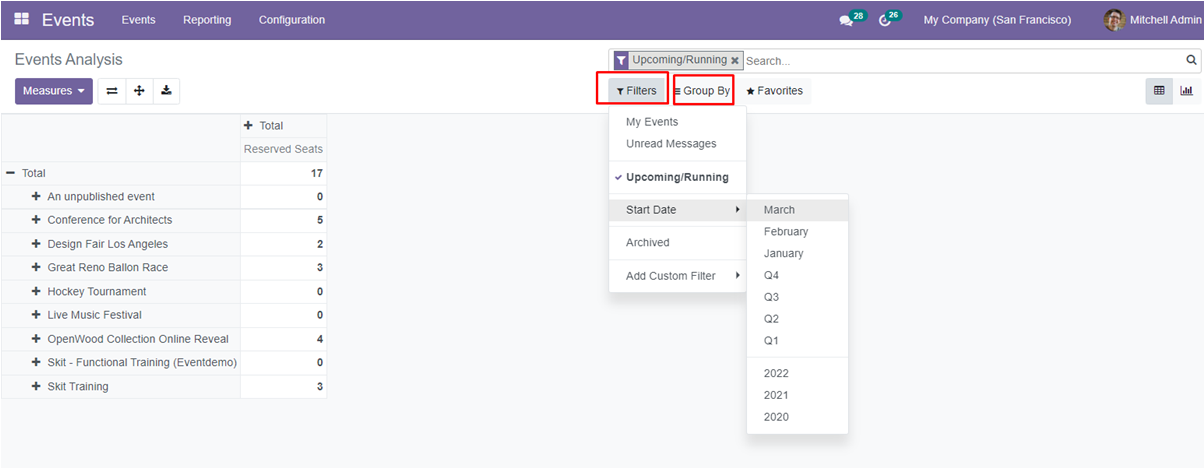Screen dimensions: 1204x468
Task: Click the search magnifier icon
Action: pyautogui.click(x=1191, y=60)
